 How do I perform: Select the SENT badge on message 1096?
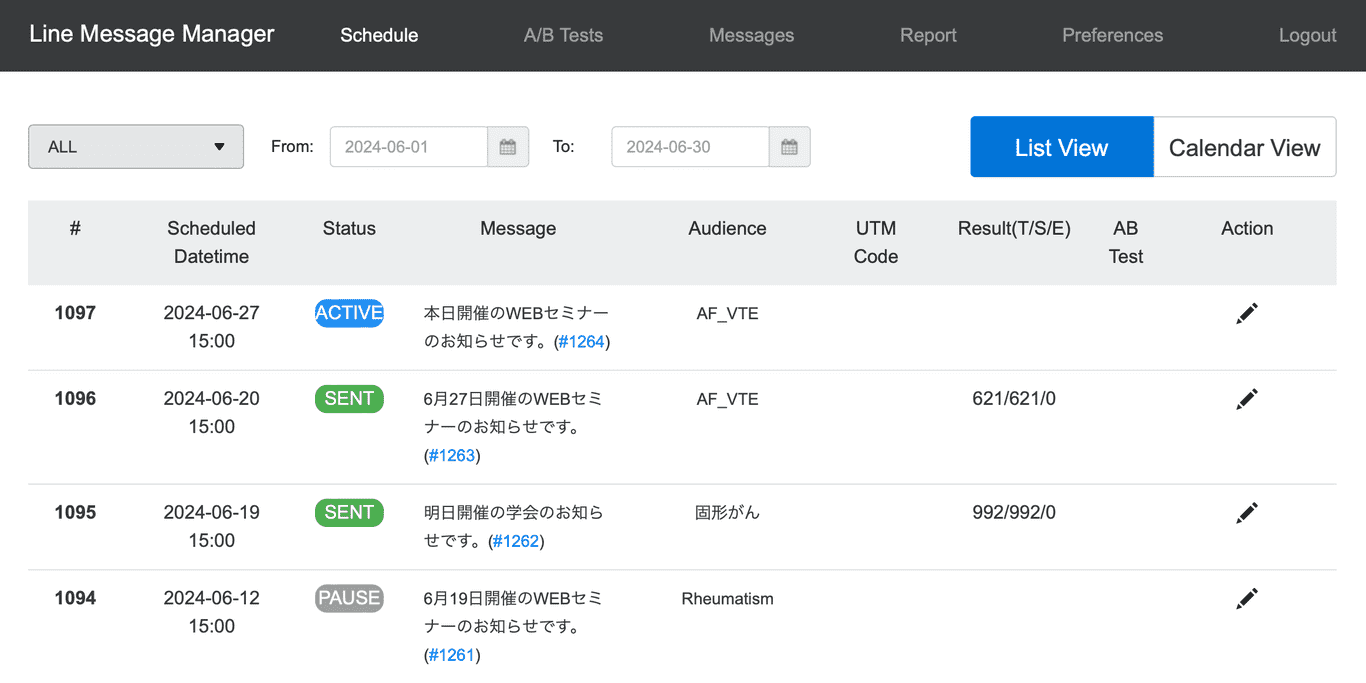tap(349, 398)
